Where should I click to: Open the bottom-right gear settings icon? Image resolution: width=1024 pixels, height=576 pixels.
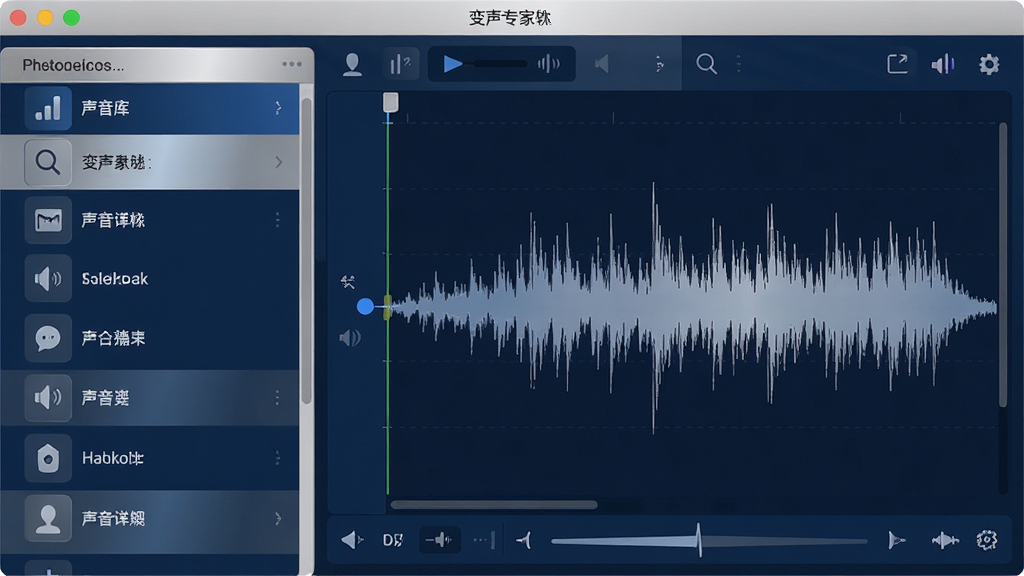[987, 540]
